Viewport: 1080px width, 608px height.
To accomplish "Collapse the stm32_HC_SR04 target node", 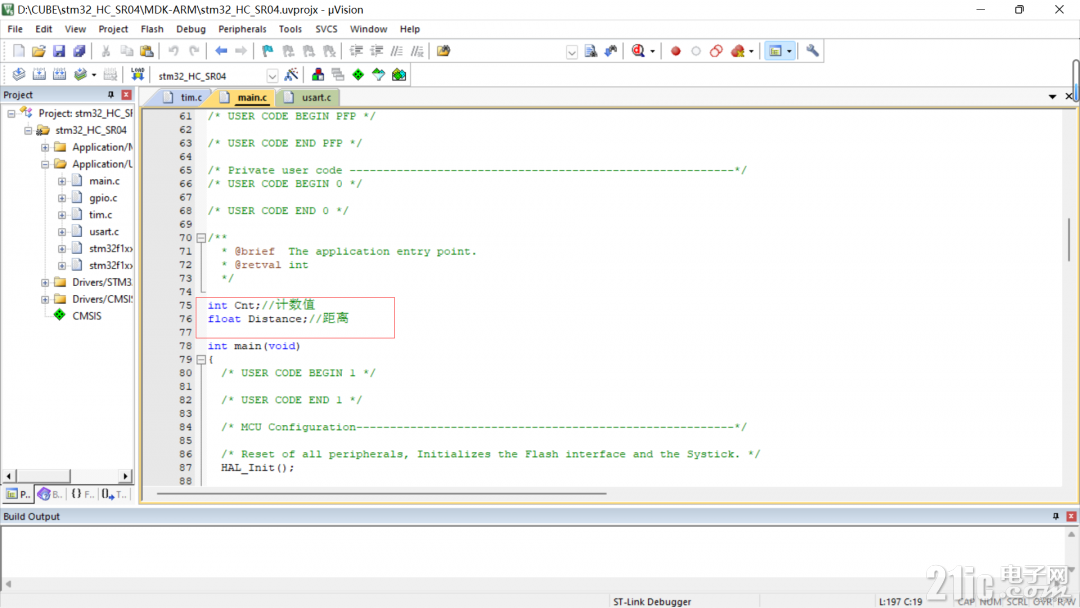I will (x=28, y=130).
